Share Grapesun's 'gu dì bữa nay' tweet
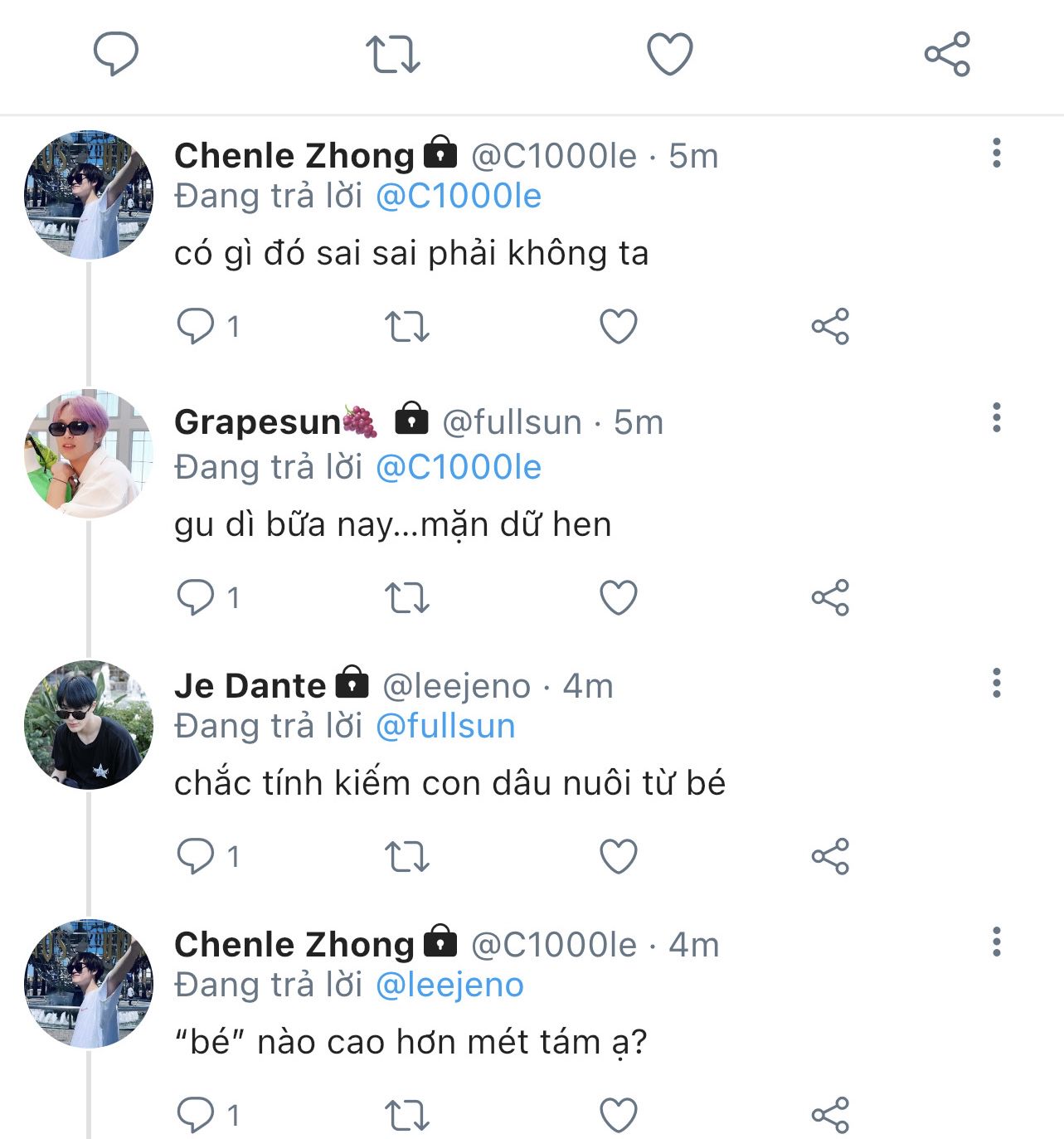Screen dimensions: 1064x1139 click(830, 597)
